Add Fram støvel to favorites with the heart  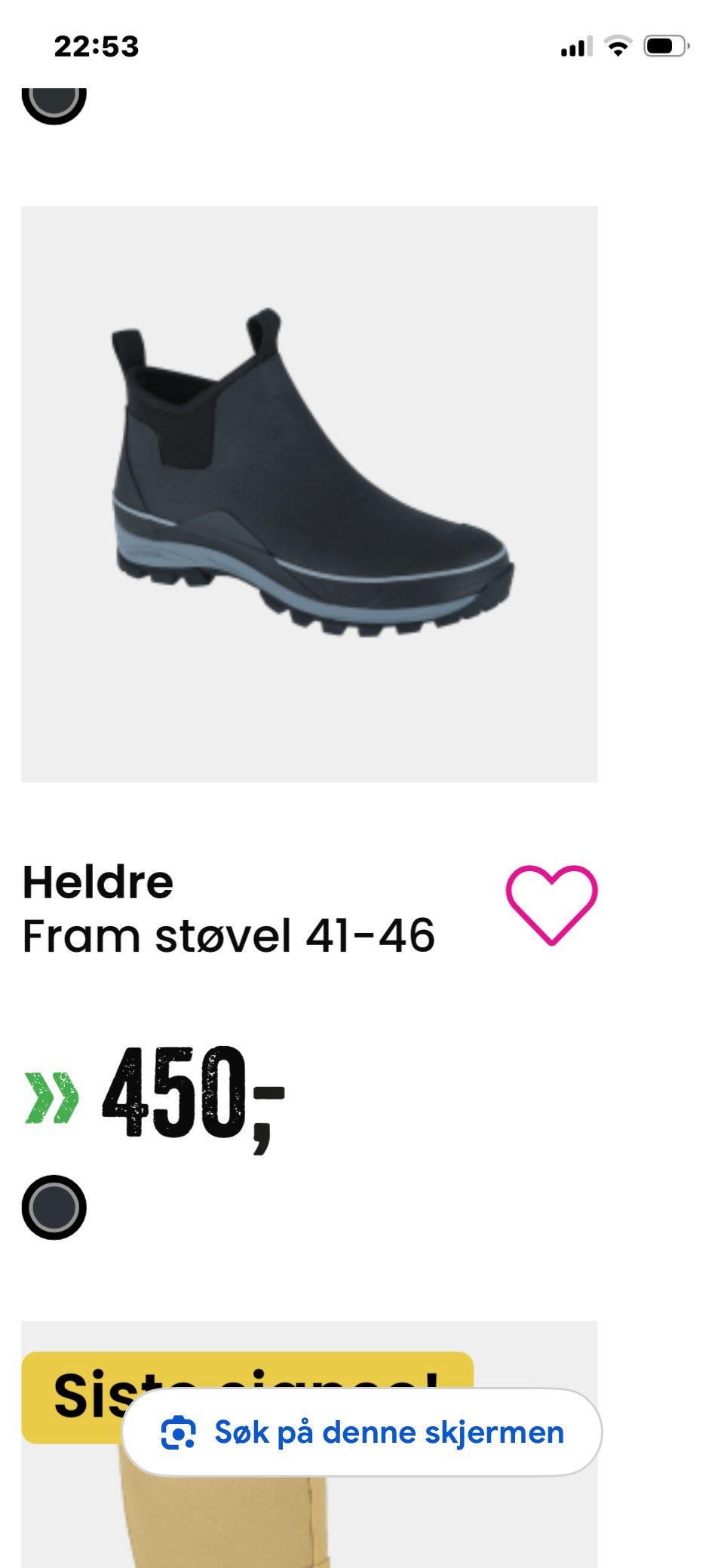pos(551,904)
